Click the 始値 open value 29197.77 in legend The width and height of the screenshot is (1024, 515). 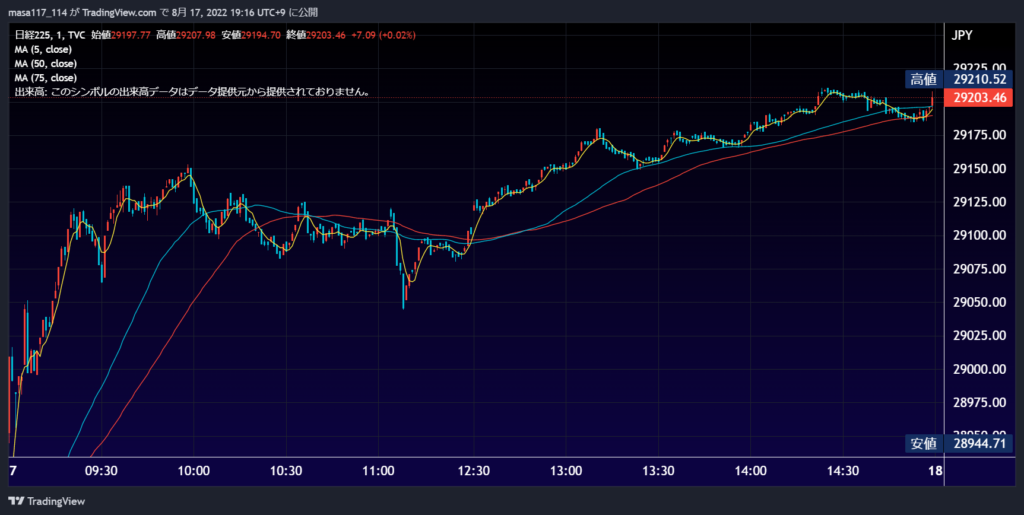pos(131,35)
